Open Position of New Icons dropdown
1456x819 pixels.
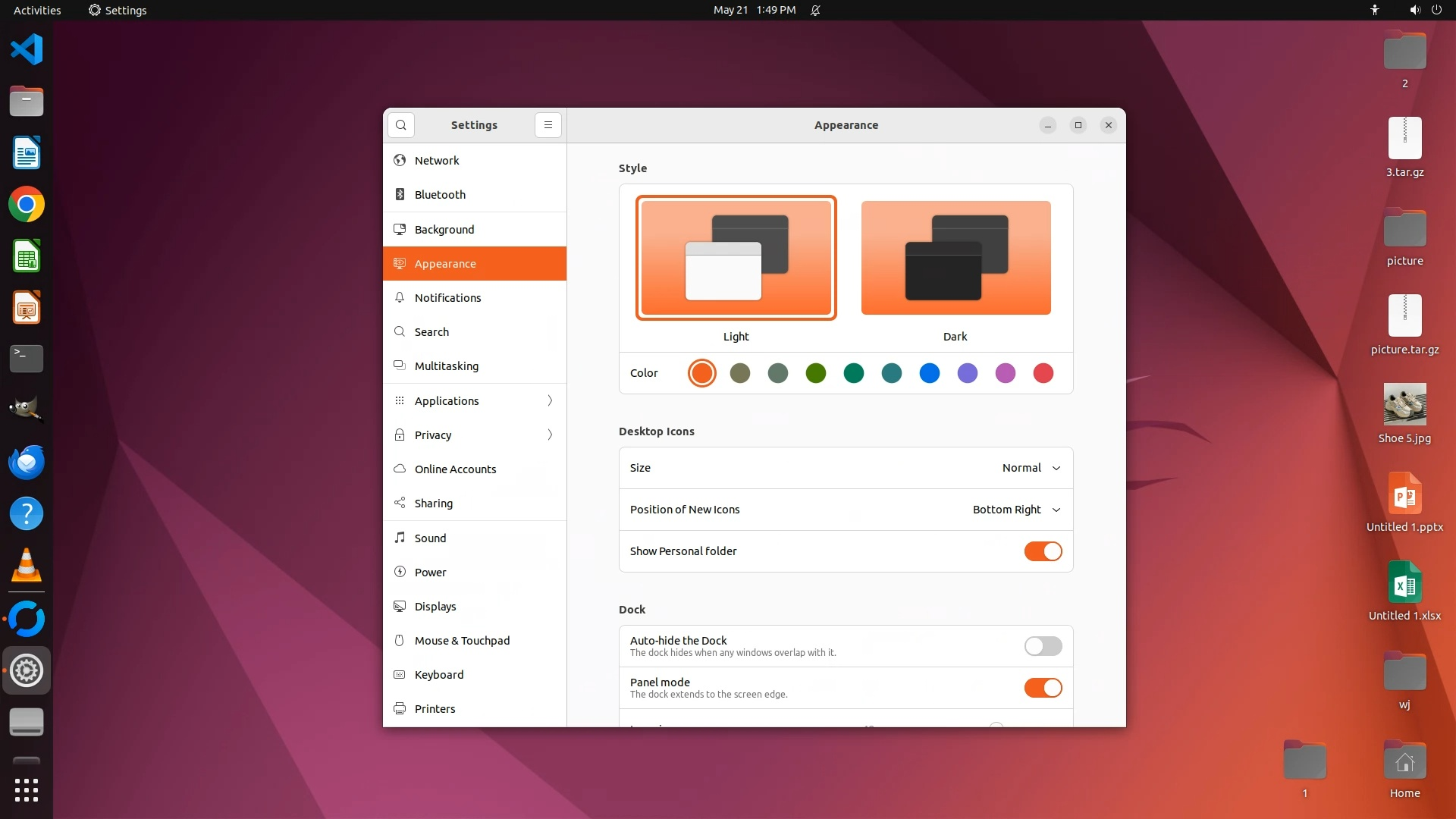click(x=1016, y=510)
